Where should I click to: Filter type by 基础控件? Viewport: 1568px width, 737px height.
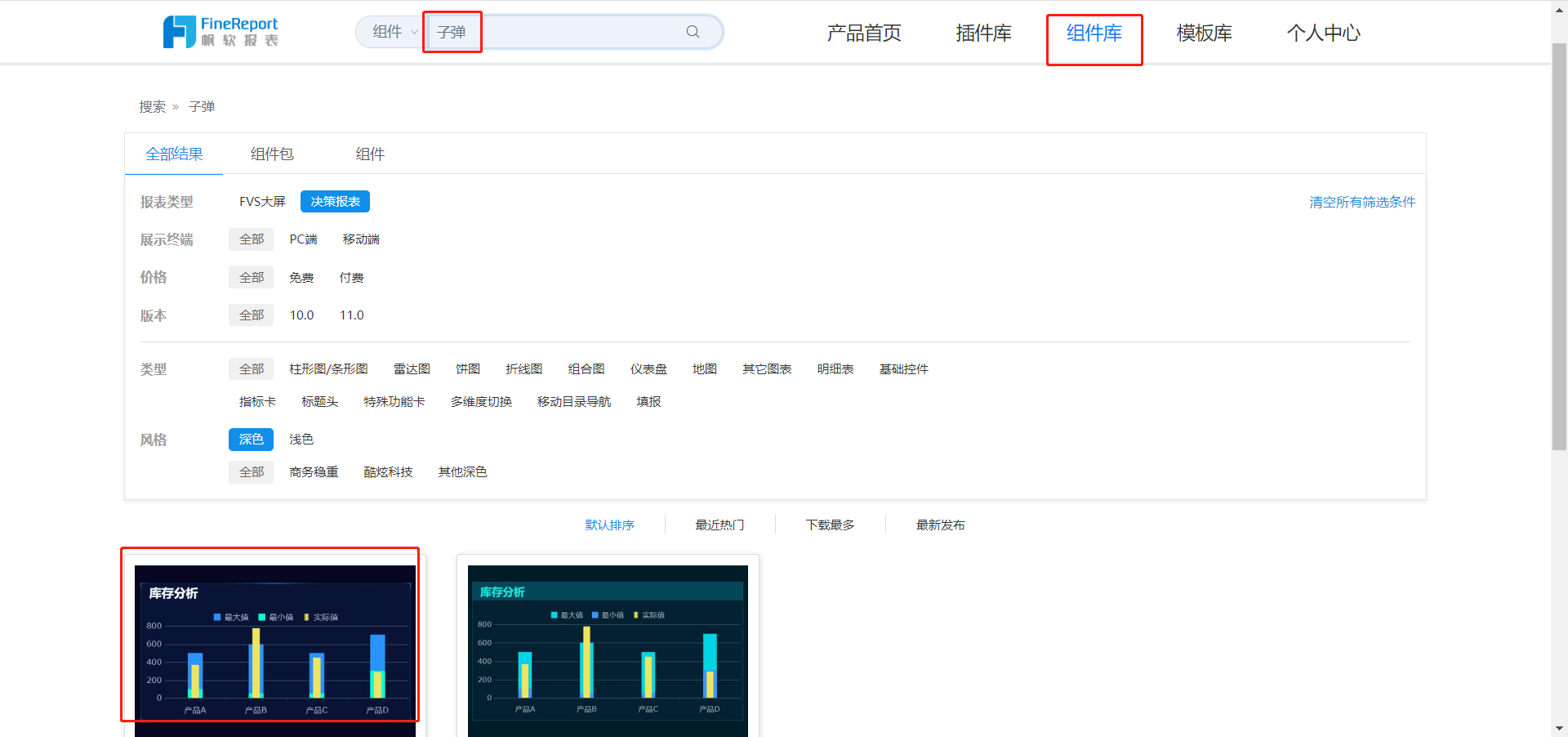[x=904, y=369]
